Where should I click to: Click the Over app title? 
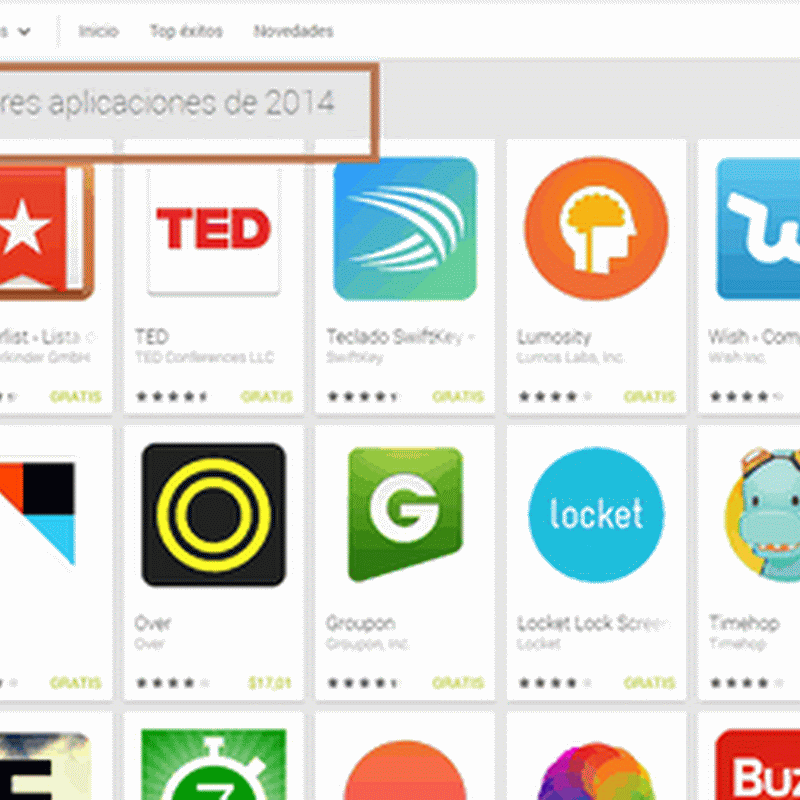click(153, 623)
